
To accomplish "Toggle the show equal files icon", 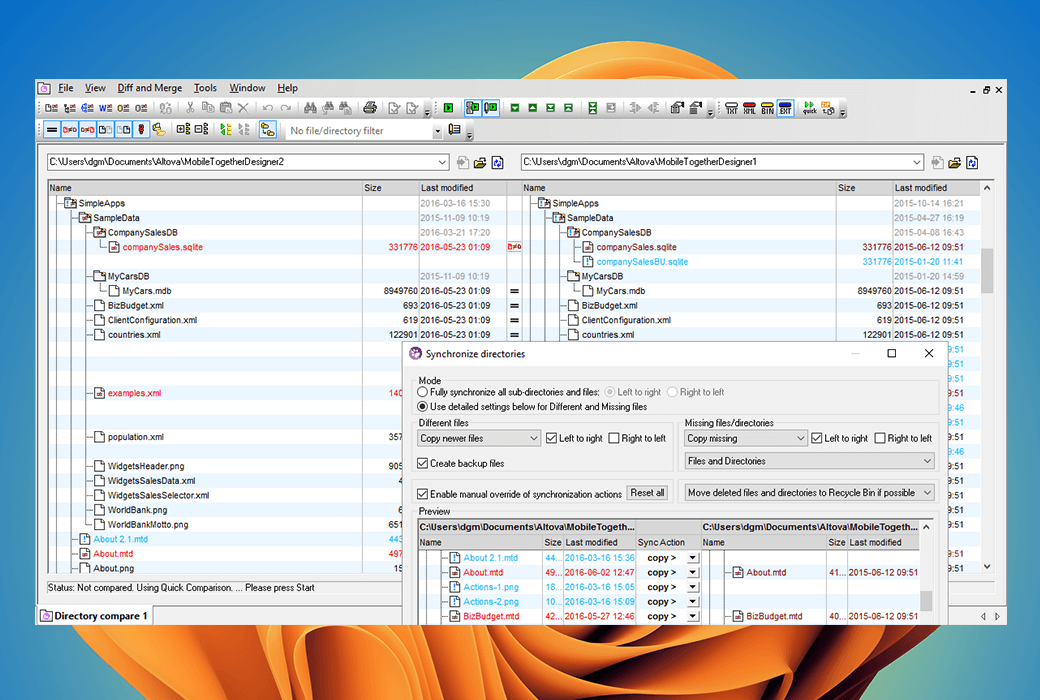I will (52, 130).
